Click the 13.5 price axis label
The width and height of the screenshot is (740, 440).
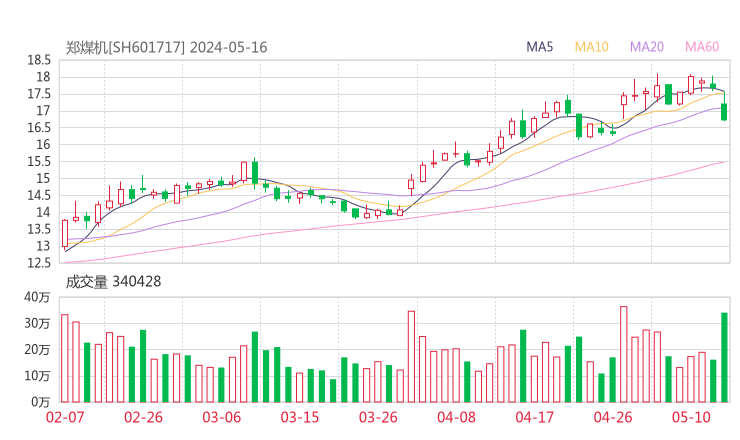click(x=39, y=229)
